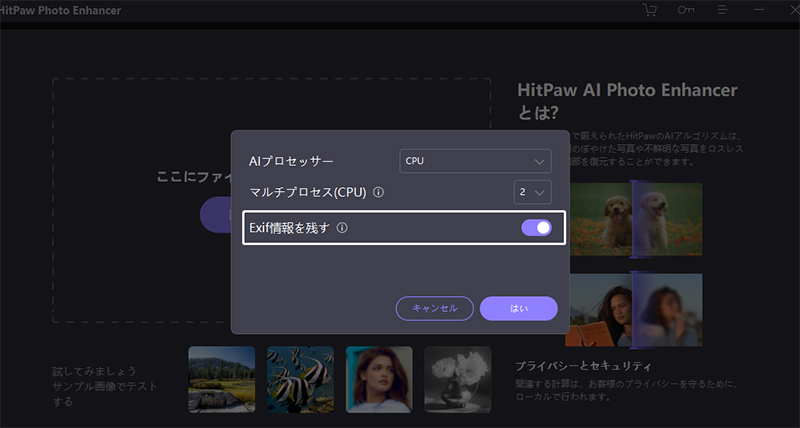
Task: Click the key registration icon
Action: [686, 10]
